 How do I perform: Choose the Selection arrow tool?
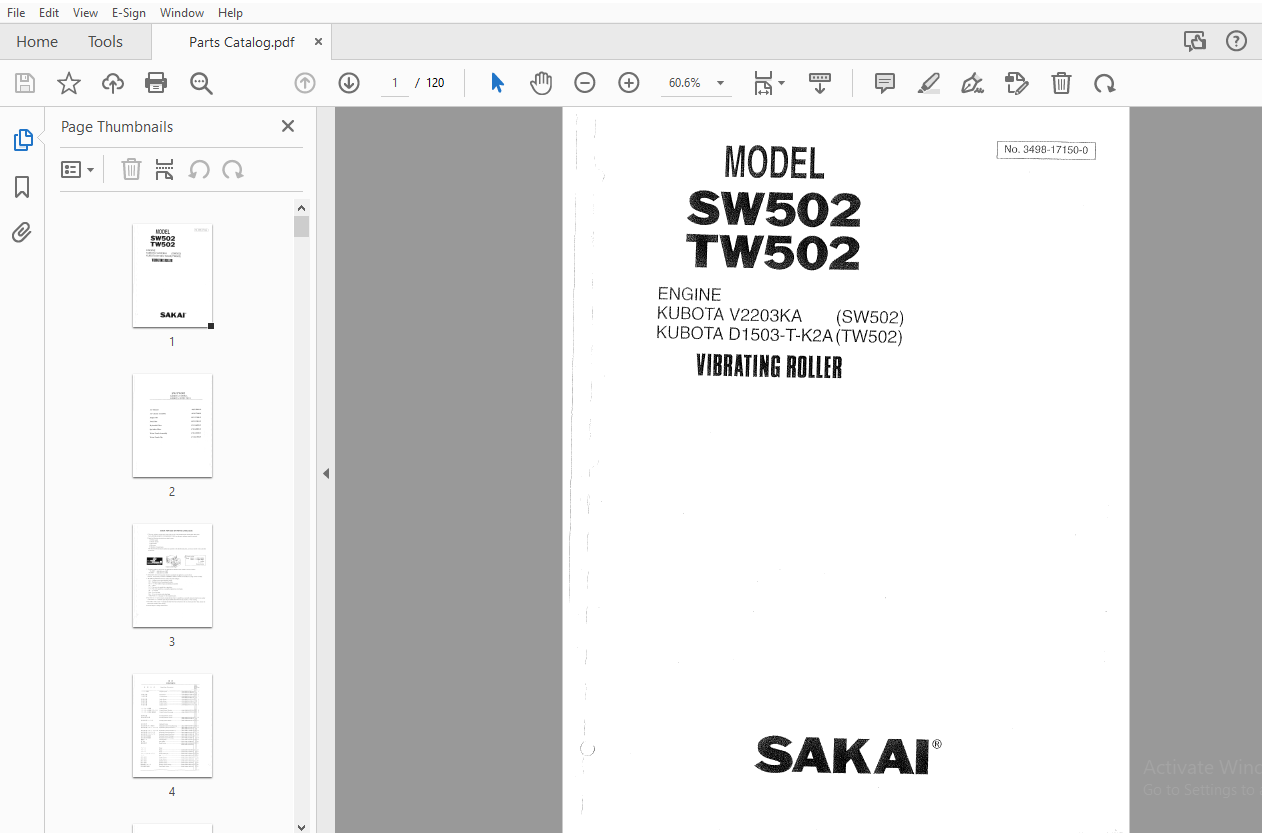497,83
